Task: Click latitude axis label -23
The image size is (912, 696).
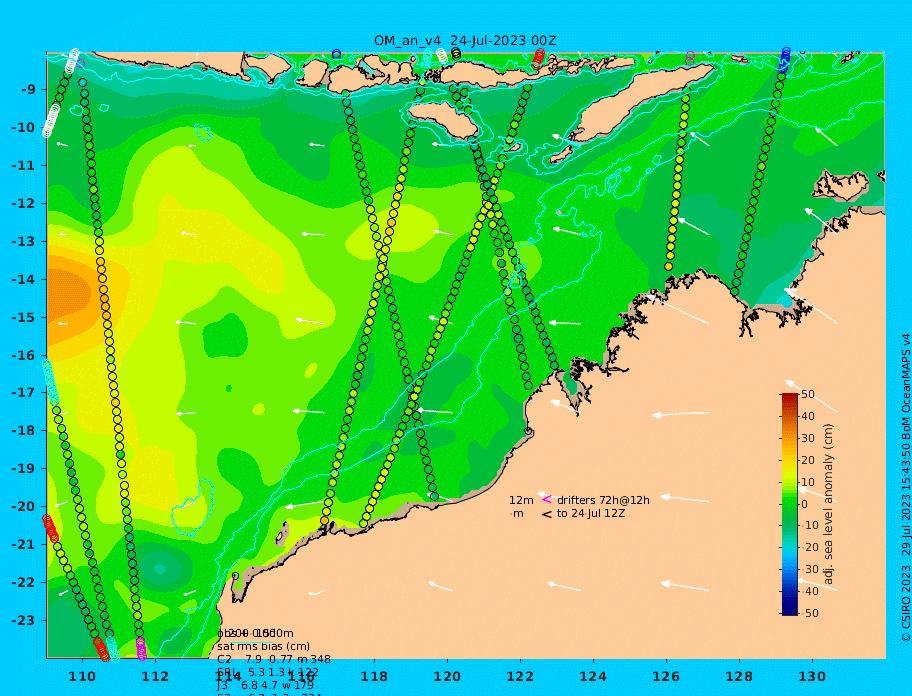Action: [23, 620]
